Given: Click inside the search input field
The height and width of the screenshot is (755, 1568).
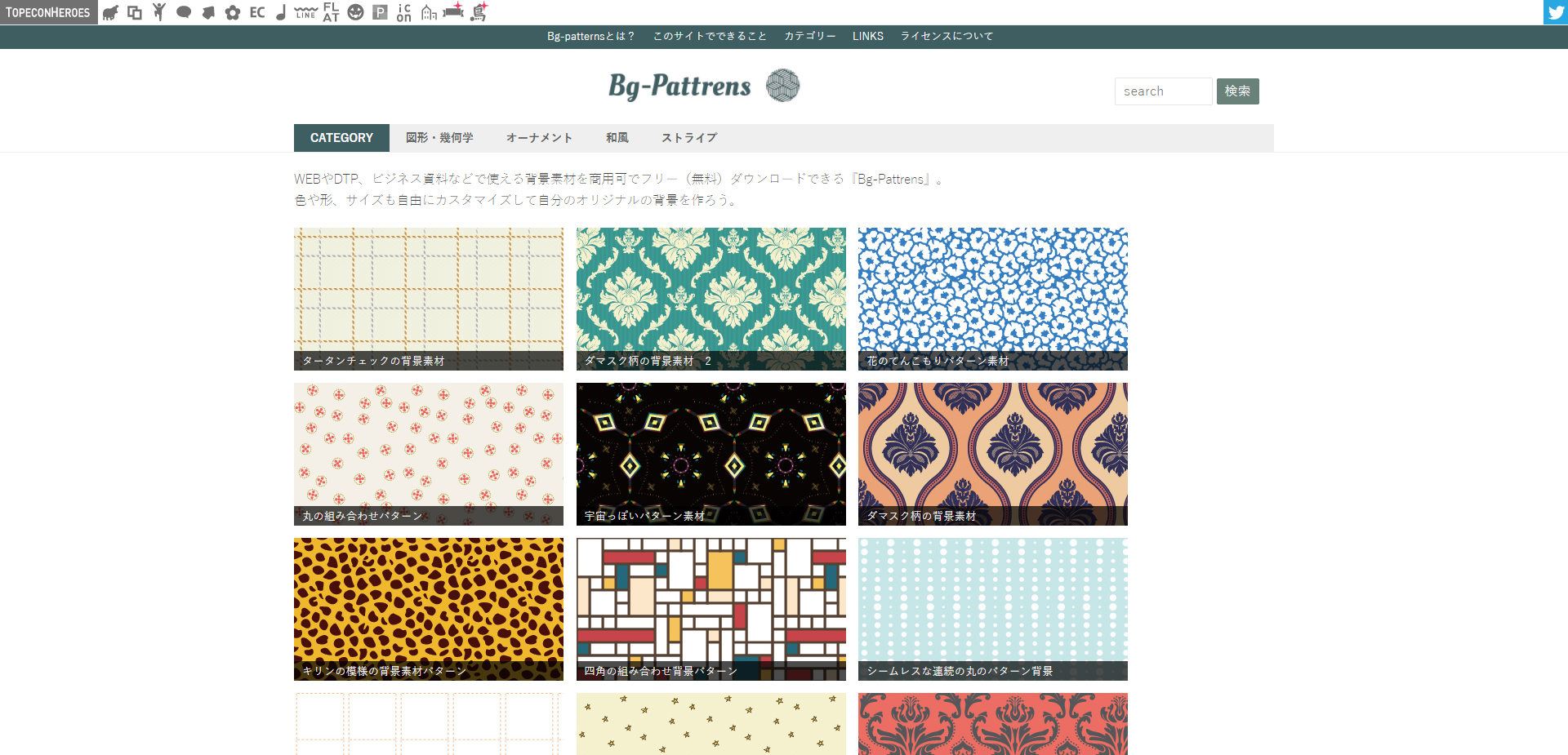Looking at the screenshot, I should click(x=1163, y=91).
